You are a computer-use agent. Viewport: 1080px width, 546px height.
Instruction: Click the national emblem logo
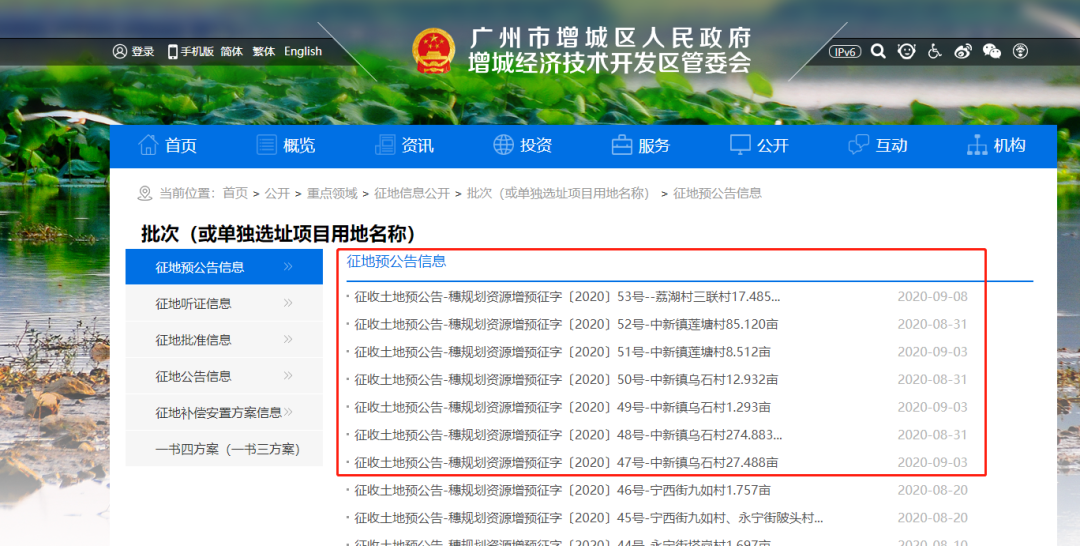pyautogui.click(x=434, y=51)
